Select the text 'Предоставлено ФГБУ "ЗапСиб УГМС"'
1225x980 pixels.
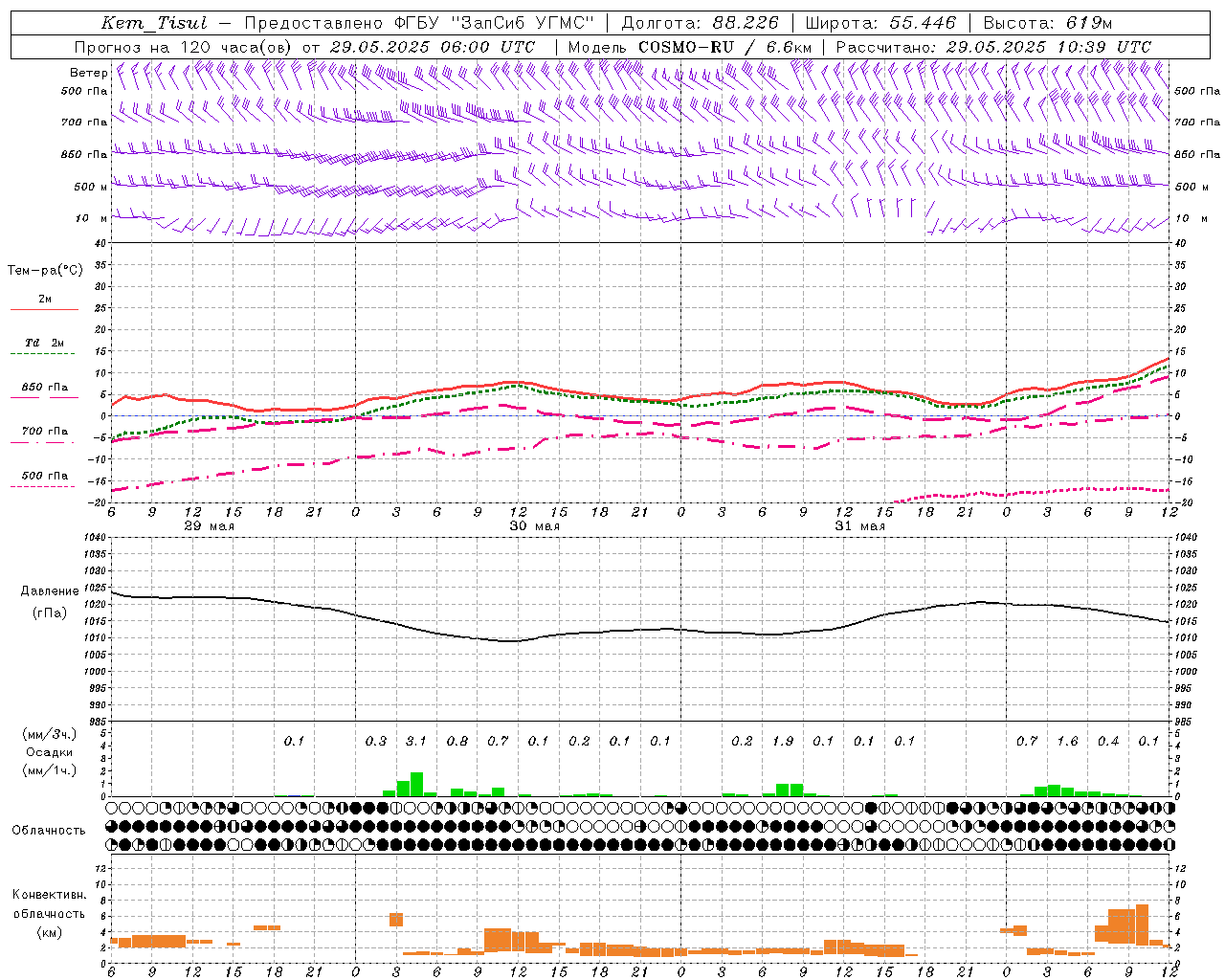tap(420, 23)
